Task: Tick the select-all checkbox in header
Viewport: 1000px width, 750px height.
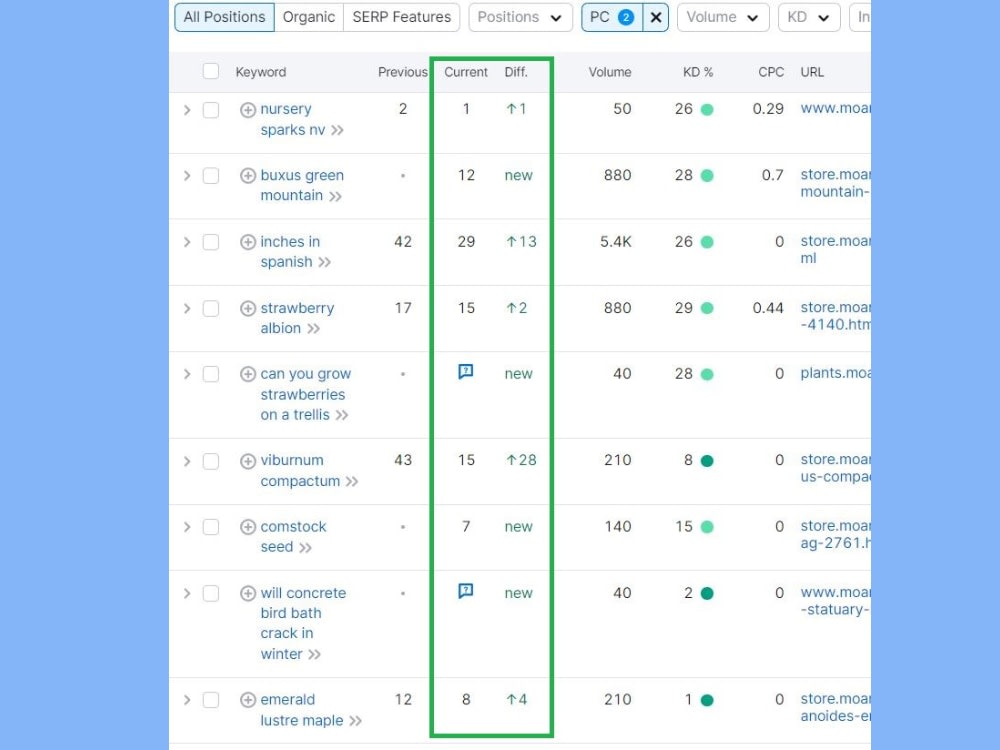Action: pyautogui.click(x=211, y=71)
